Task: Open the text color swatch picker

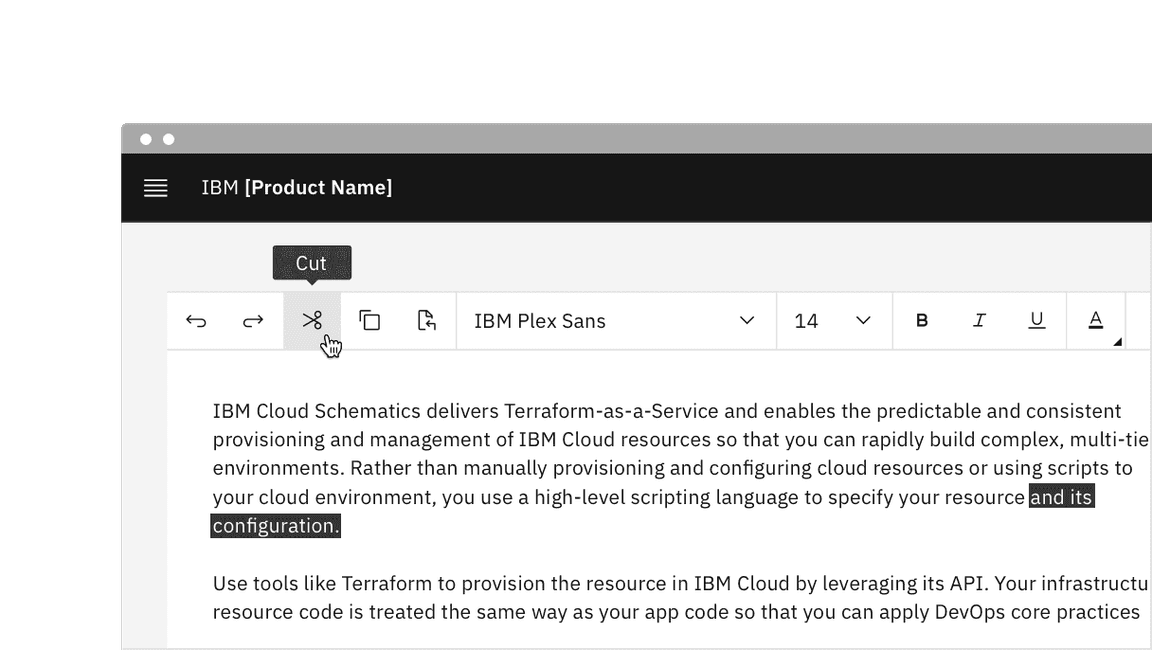Action: [x=1095, y=320]
